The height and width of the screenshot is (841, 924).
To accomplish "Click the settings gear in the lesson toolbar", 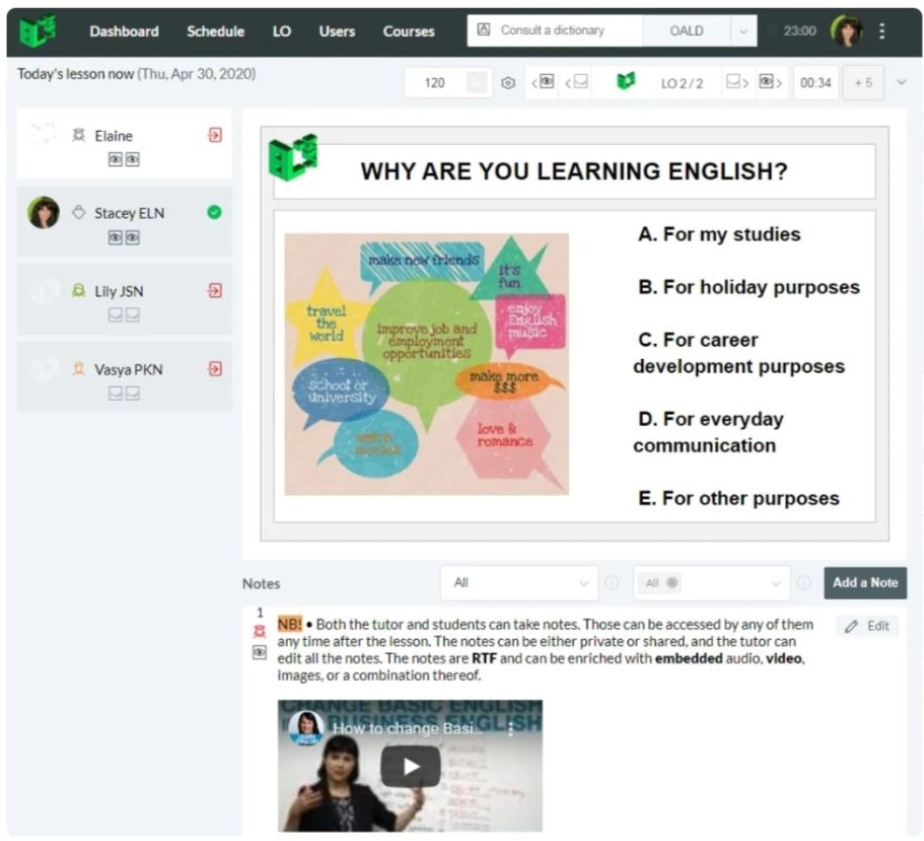I will click(x=507, y=83).
